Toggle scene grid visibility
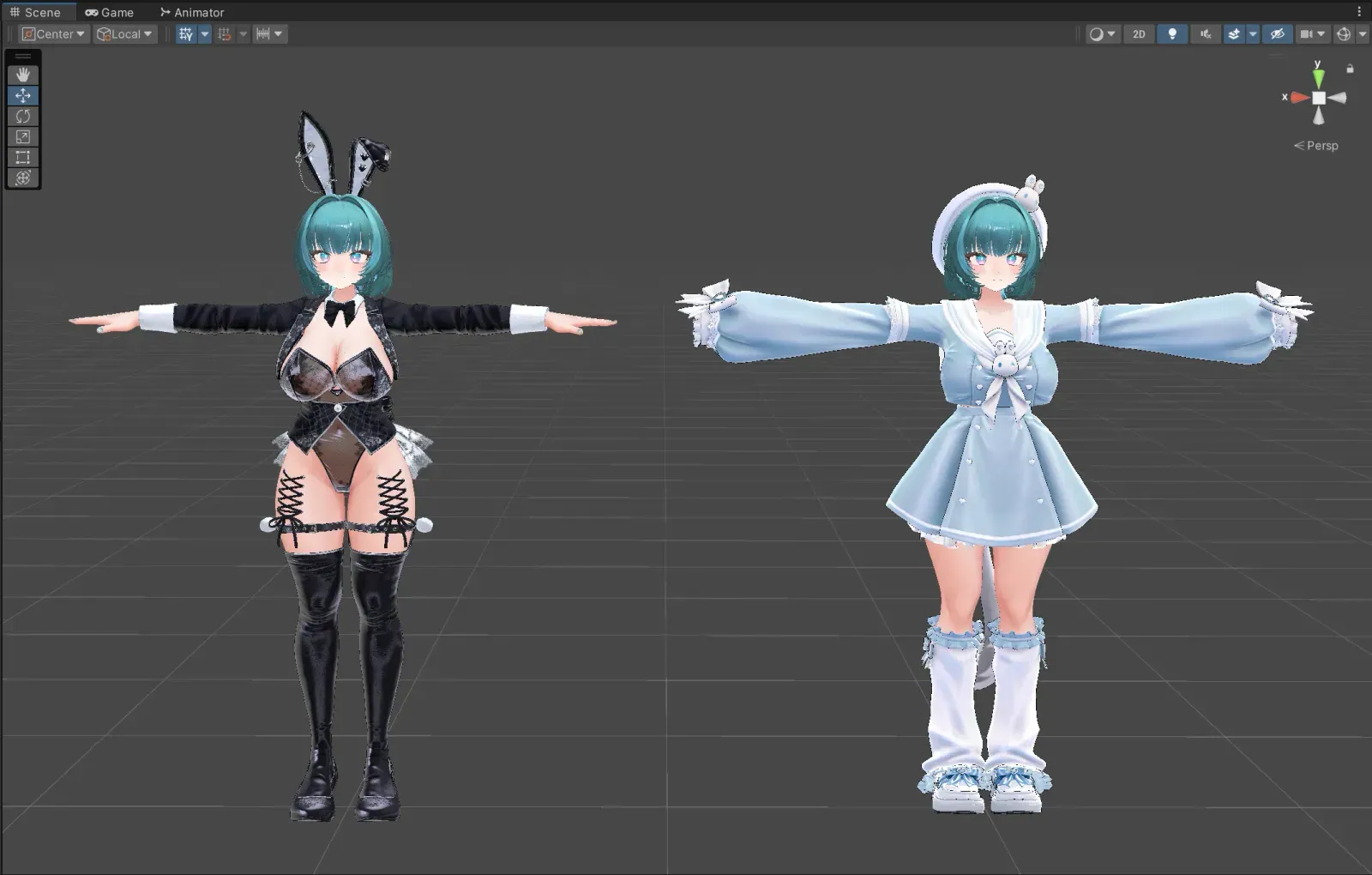Image resolution: width=1372 pixels, height=875 pixels. (x=186, y=34)
